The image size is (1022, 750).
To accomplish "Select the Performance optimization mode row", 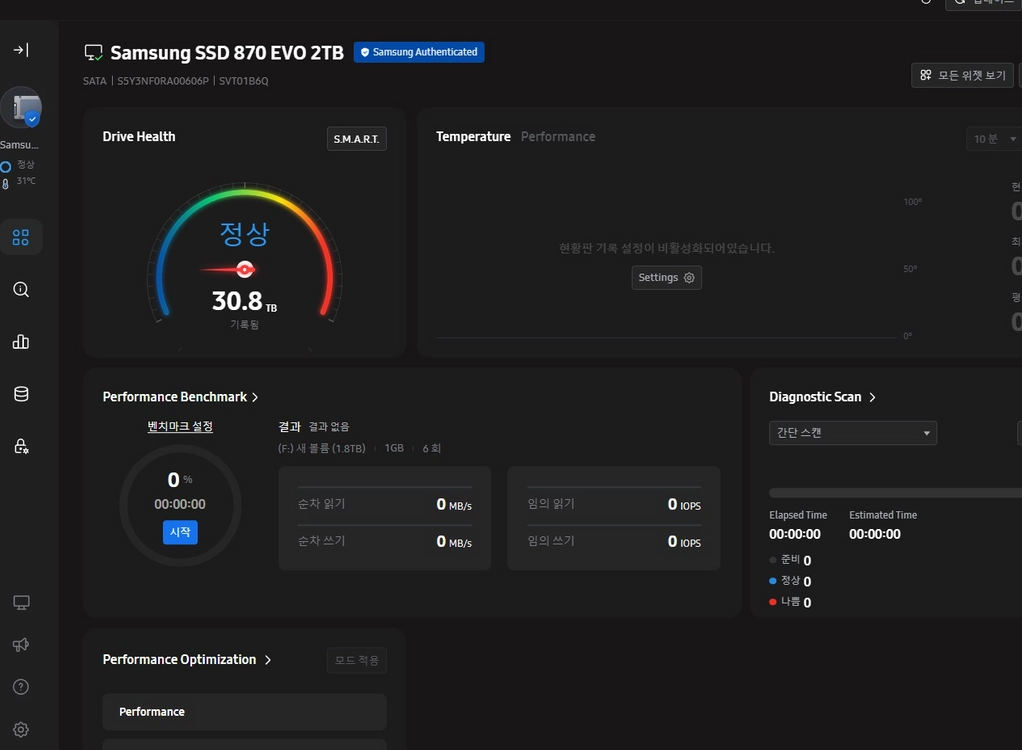I will (244, 712).
